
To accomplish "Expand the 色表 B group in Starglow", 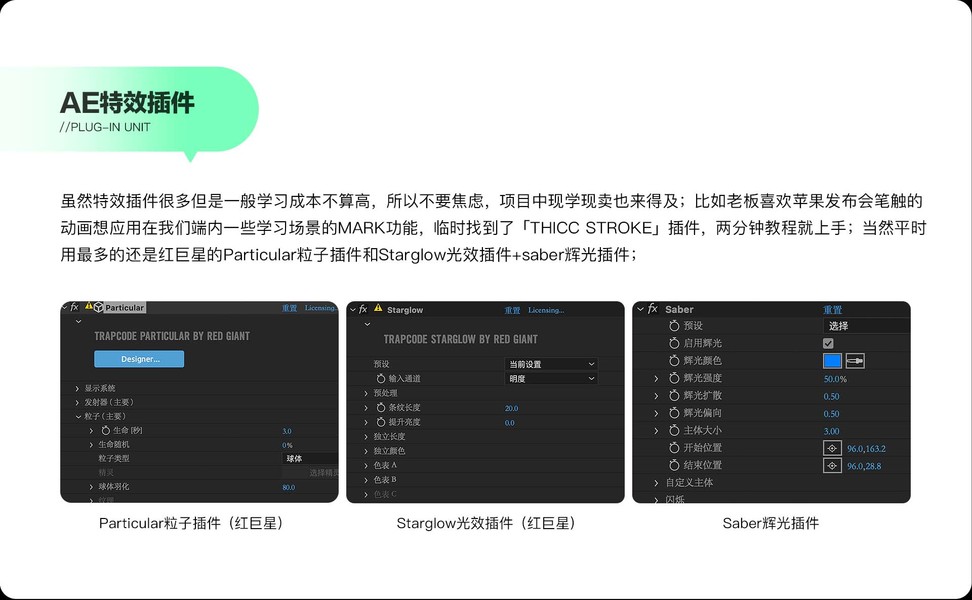I will (366, 480).
